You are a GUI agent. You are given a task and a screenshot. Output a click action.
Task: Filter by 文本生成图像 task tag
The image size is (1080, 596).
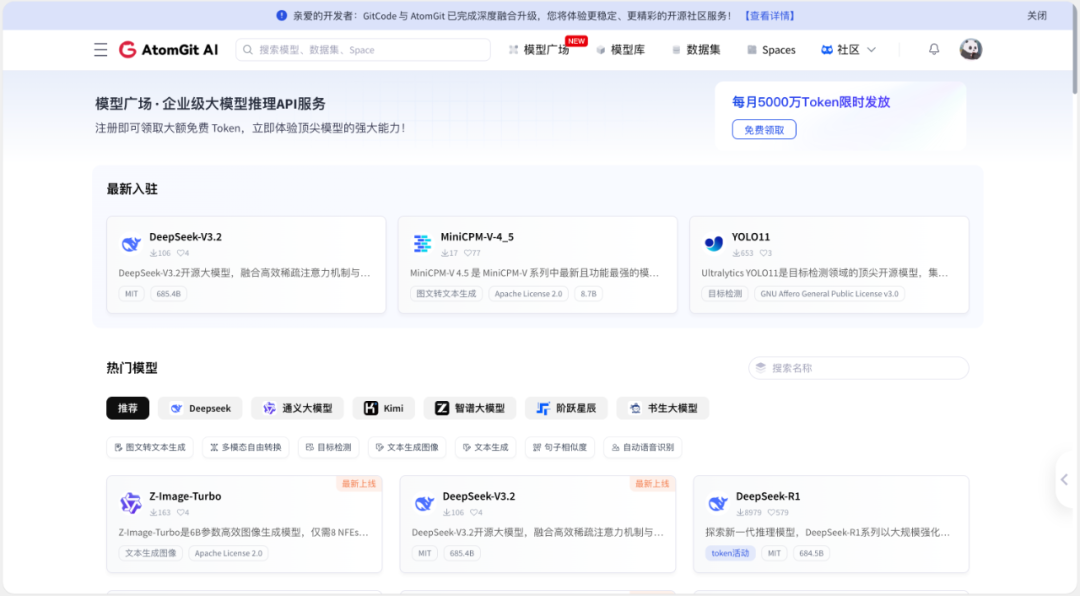pos(407,447)
